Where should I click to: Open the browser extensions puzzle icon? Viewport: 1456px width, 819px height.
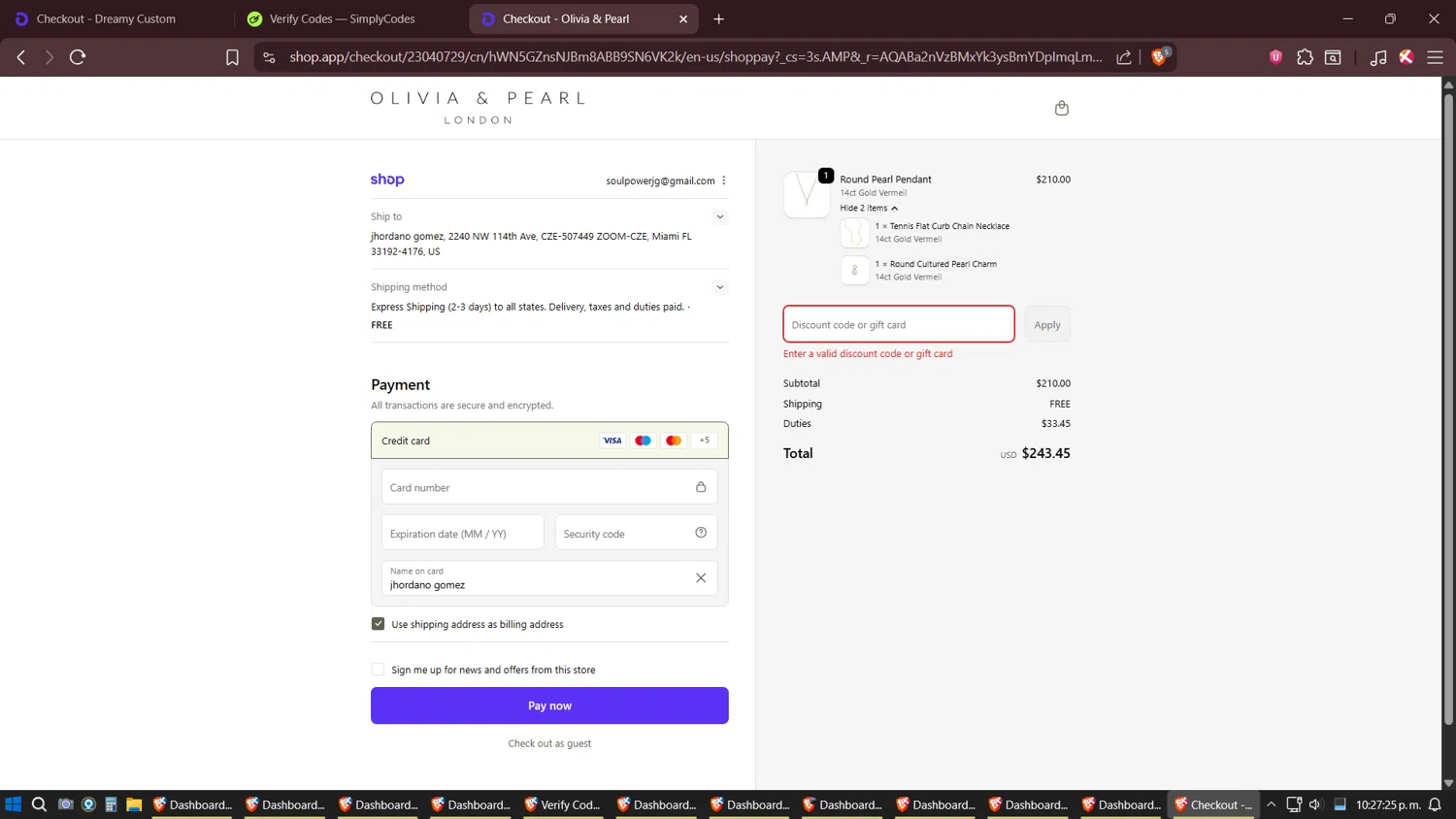click(x=1305, y=57)
